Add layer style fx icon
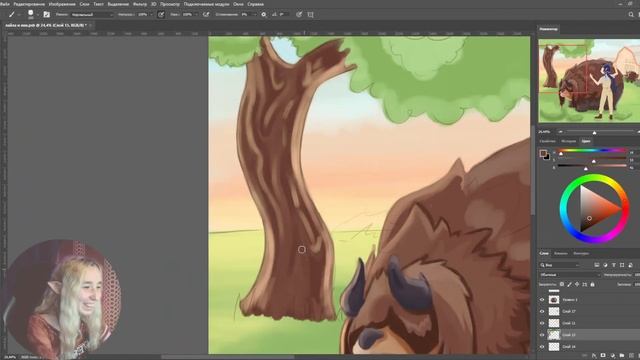 pos(594,356)
